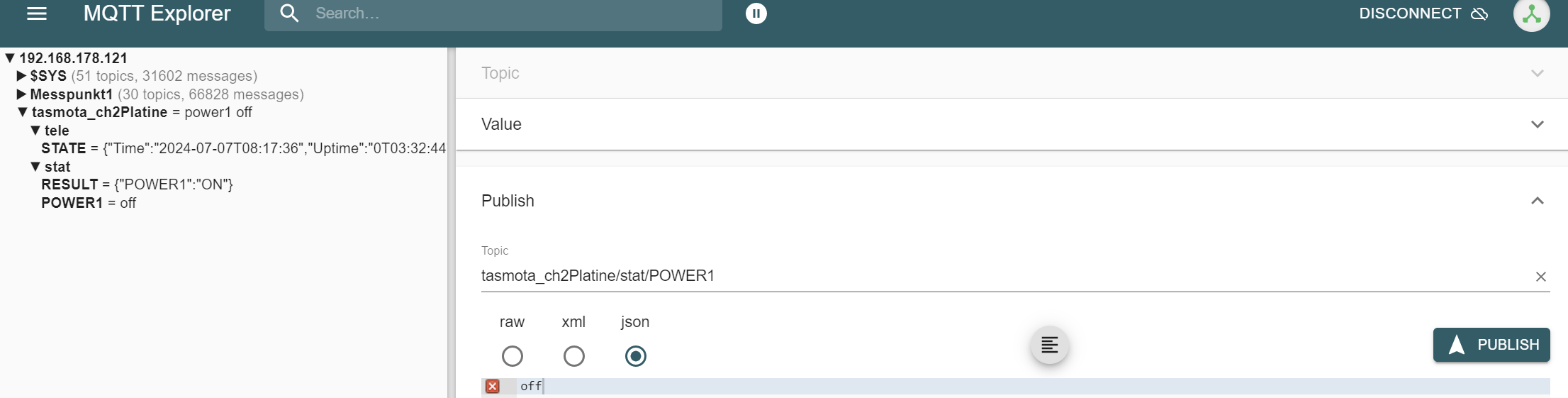Click the Value panel header text

pyautogui.click(x=501, y=124)
